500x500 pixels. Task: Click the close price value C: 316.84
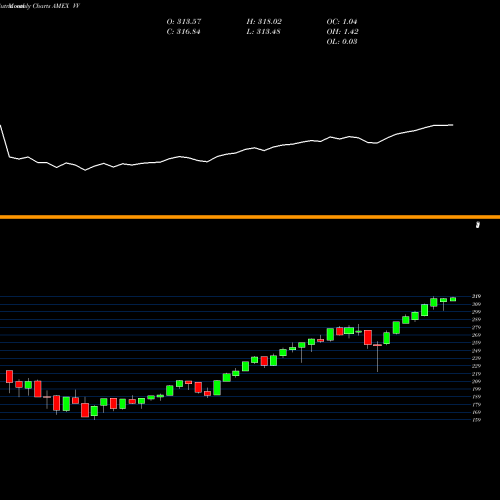[183, 32]
